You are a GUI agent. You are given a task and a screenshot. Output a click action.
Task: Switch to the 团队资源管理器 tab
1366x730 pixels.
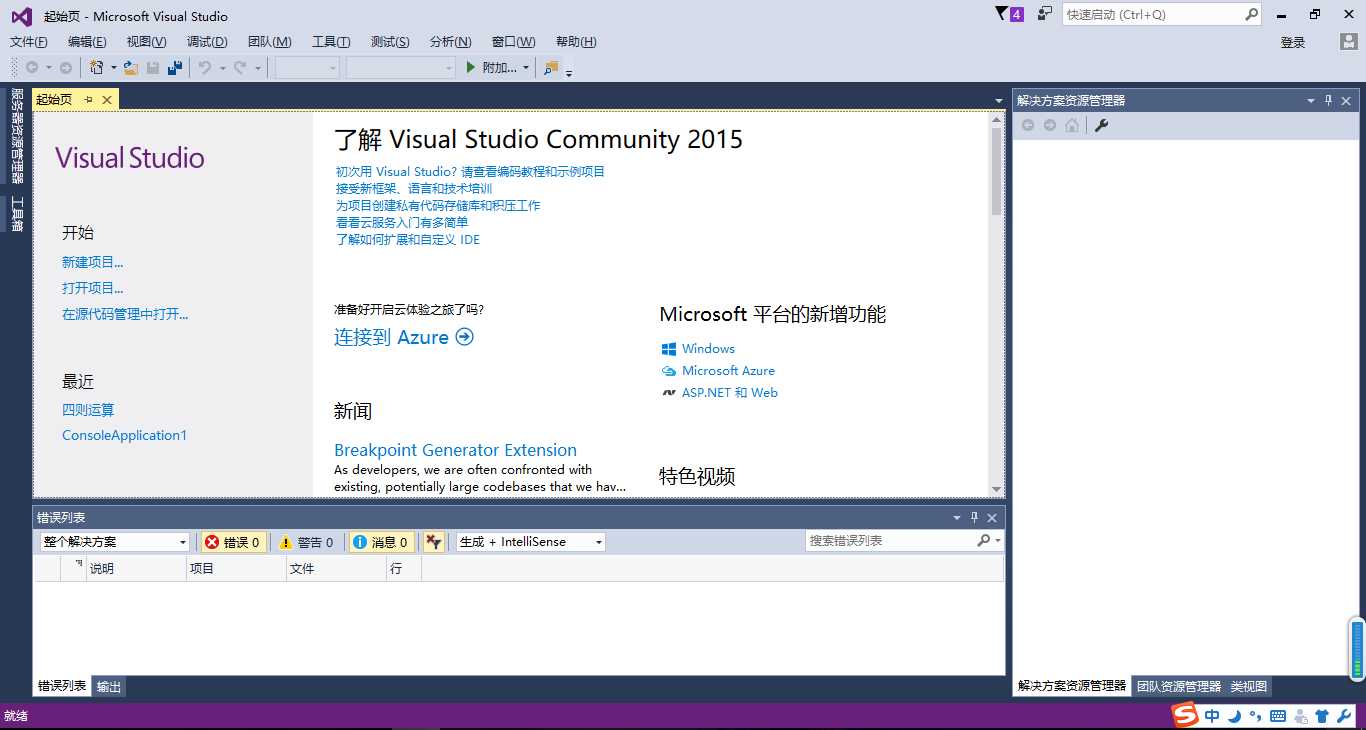(x=1179, y=687)
